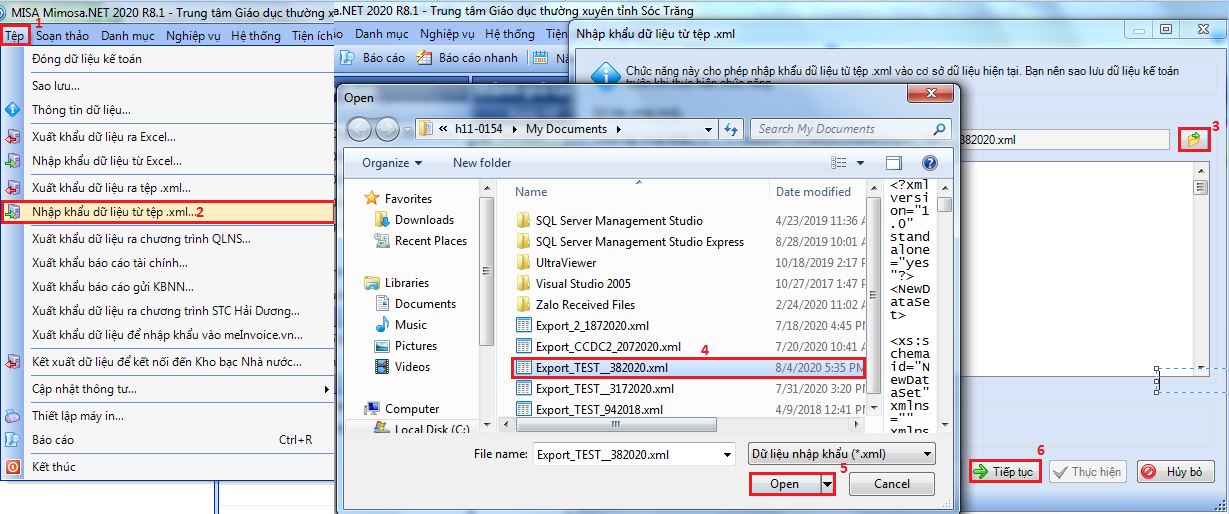Choose Đóng dữ liệu kế toán

pos(167,59)
